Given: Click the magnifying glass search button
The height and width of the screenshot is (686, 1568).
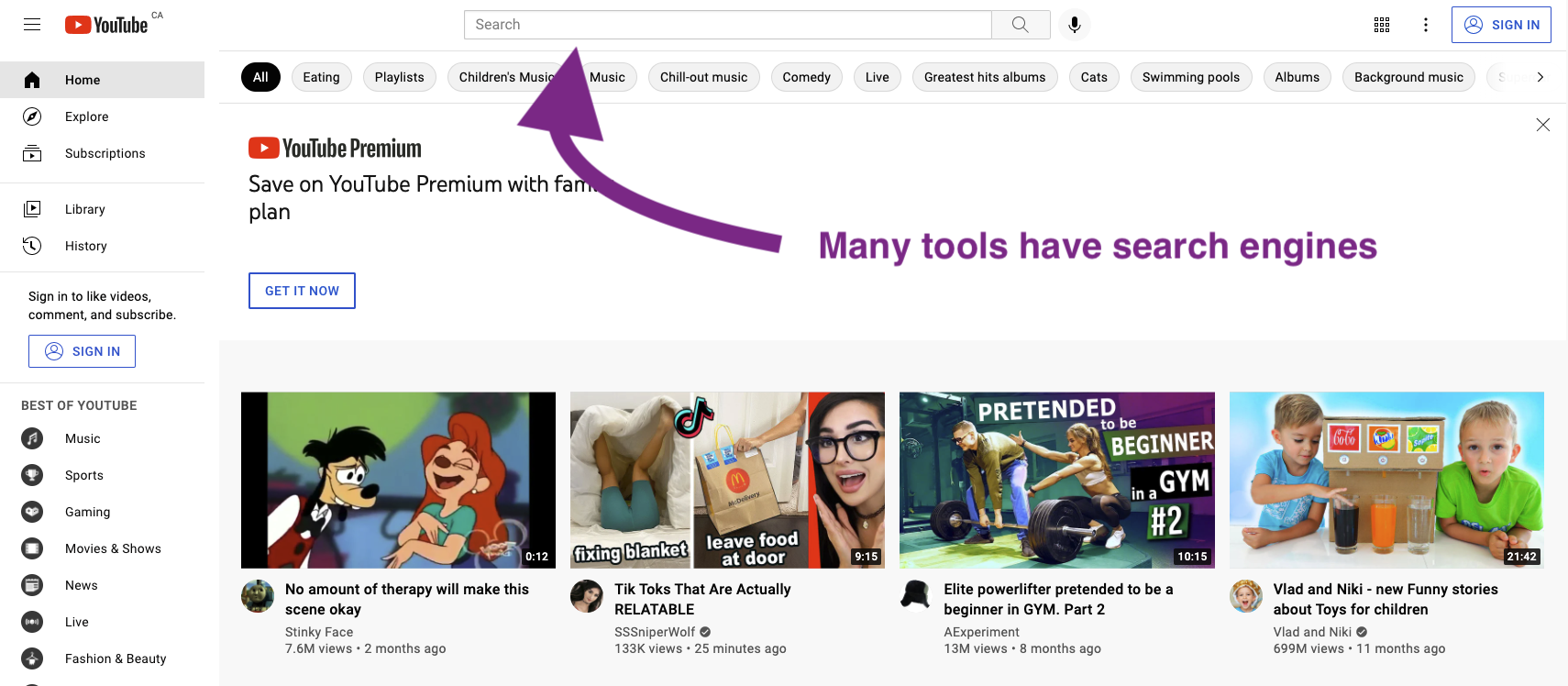Looking at the screenshot, I should 1021,25.
